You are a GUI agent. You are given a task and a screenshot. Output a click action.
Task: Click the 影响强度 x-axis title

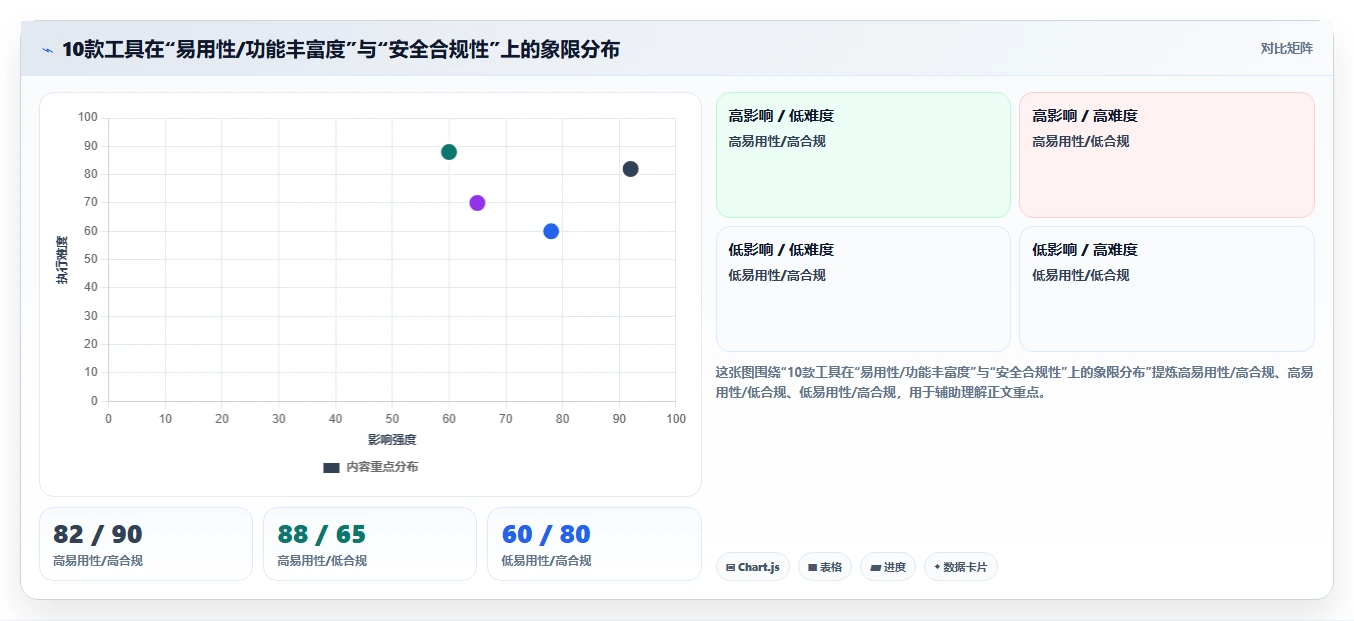[392, 439]
